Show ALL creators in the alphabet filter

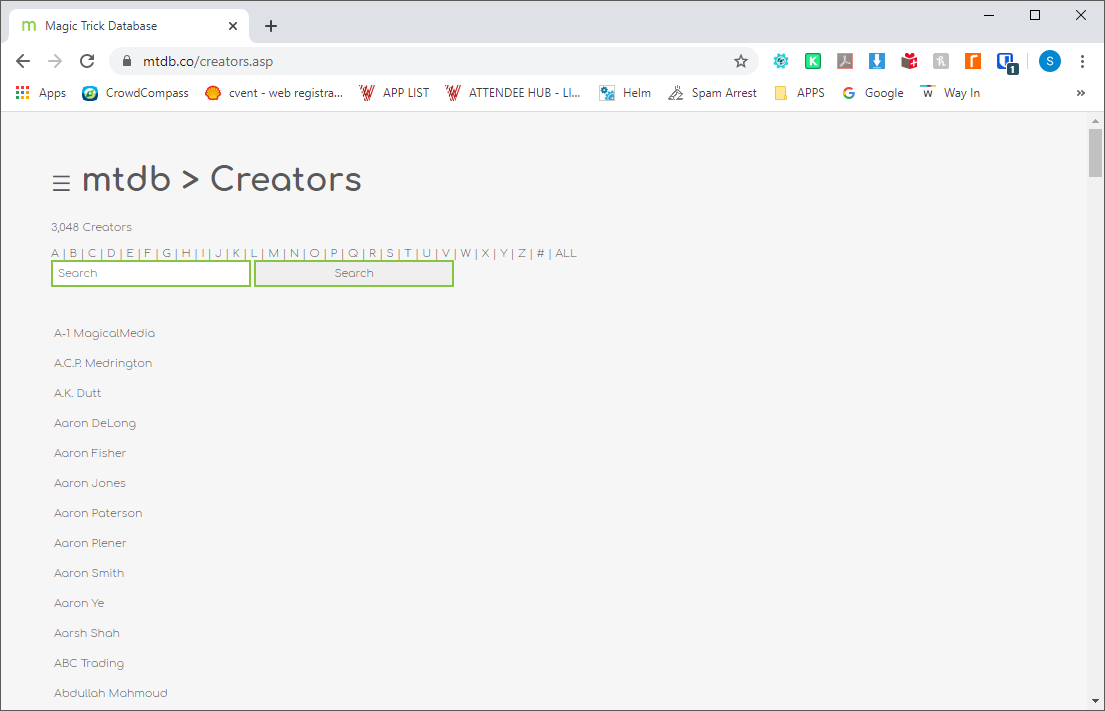566,253
